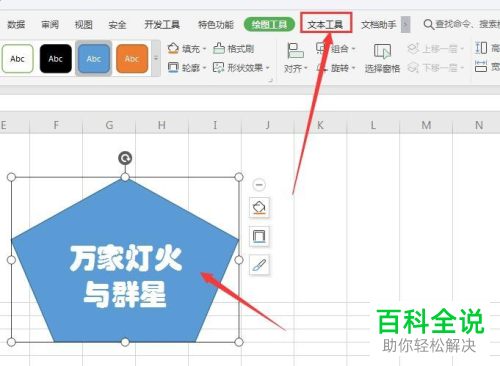The image size is (500, 366).
Task: Expand the shape styles gallery arrow
Action: [156, 58]
